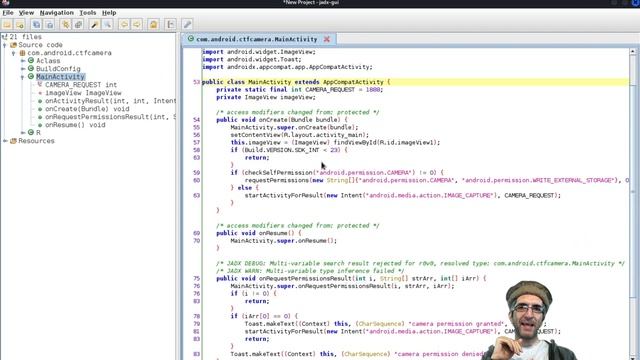Click the green class icon beside MainActivity
This screenshot has width=640, height=360.
point(31,76)
